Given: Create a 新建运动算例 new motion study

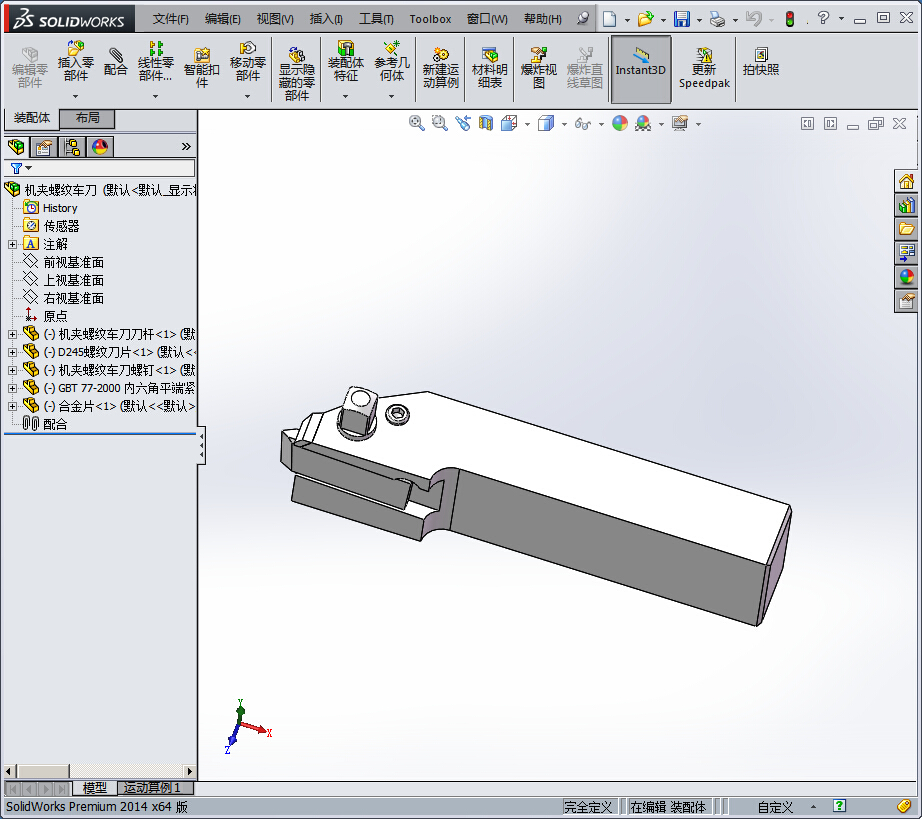Looking at the screenshot, I should point(440,68).
